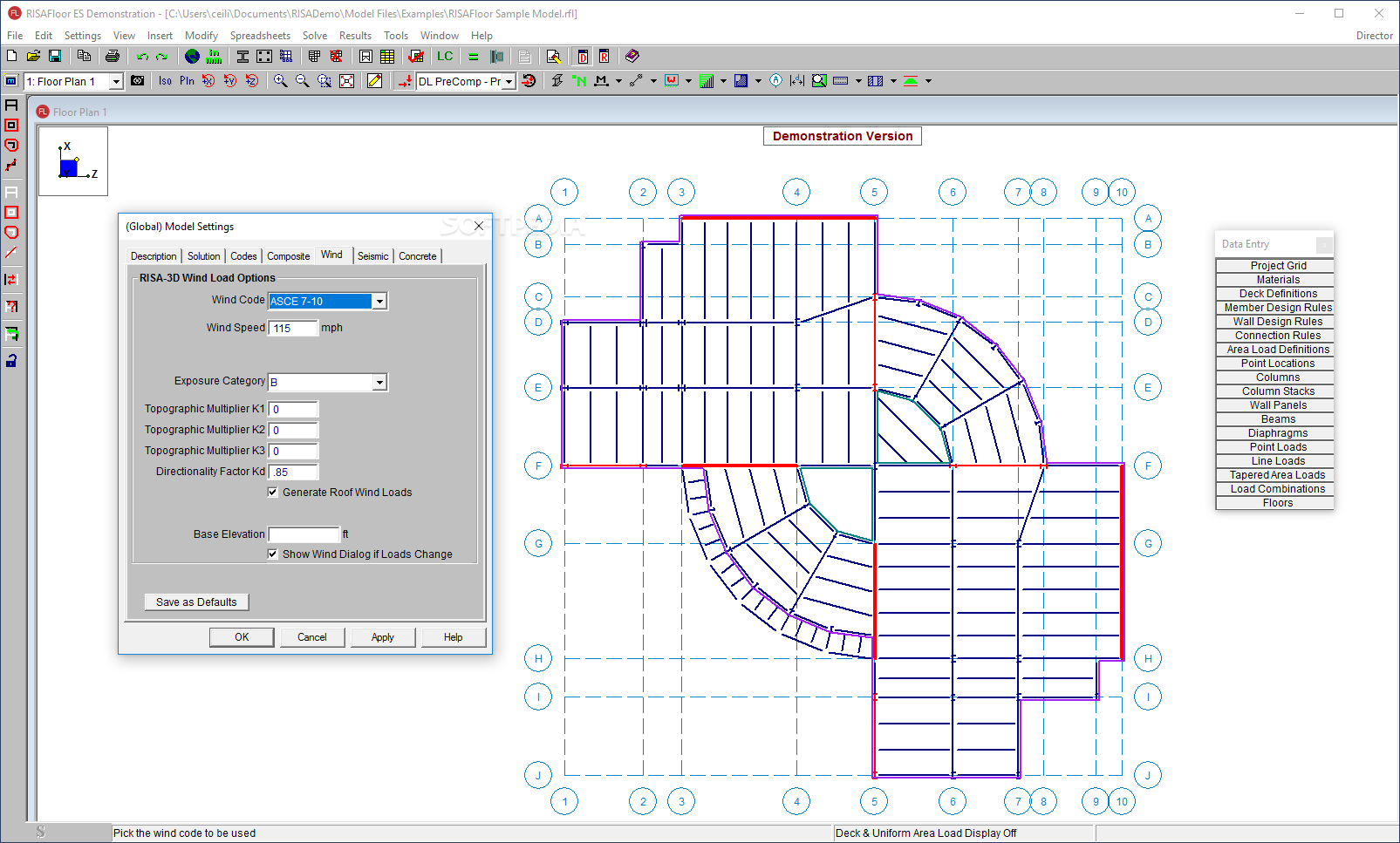Viewport: 1400px width, 843px height.
Task: Click the LC load combinations icon
Action: [x=445, y=56]
